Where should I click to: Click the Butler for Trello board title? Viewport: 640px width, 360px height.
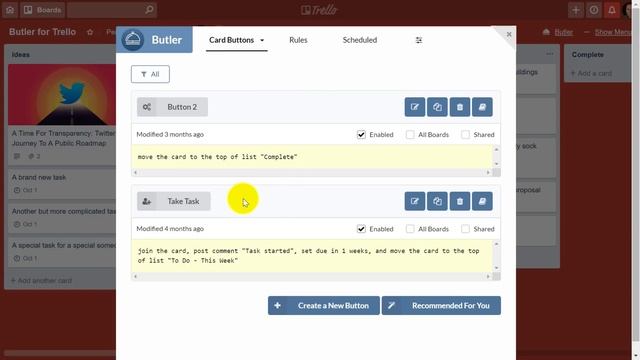[42, 32]
